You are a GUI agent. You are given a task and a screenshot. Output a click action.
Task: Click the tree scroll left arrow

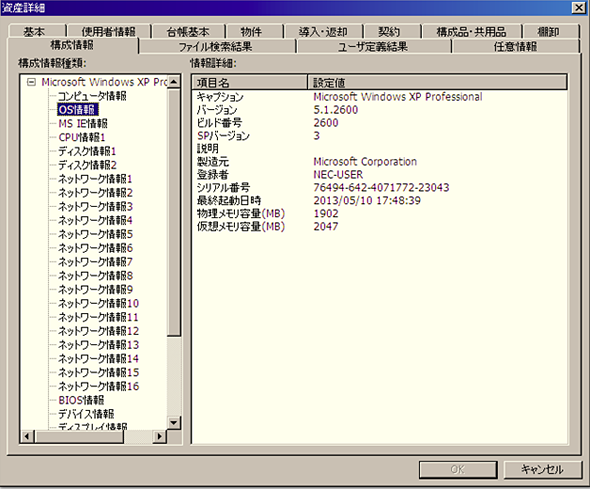point(27,436)
